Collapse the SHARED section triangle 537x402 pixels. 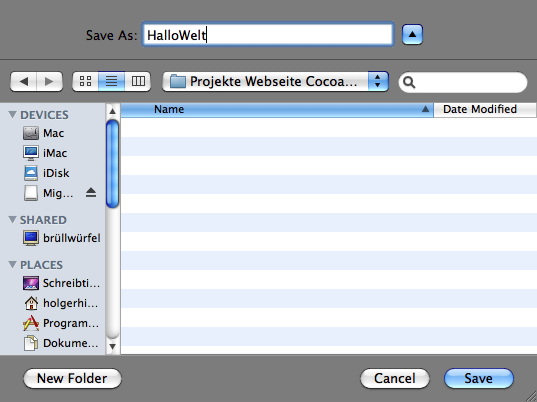tap(13, 219)
